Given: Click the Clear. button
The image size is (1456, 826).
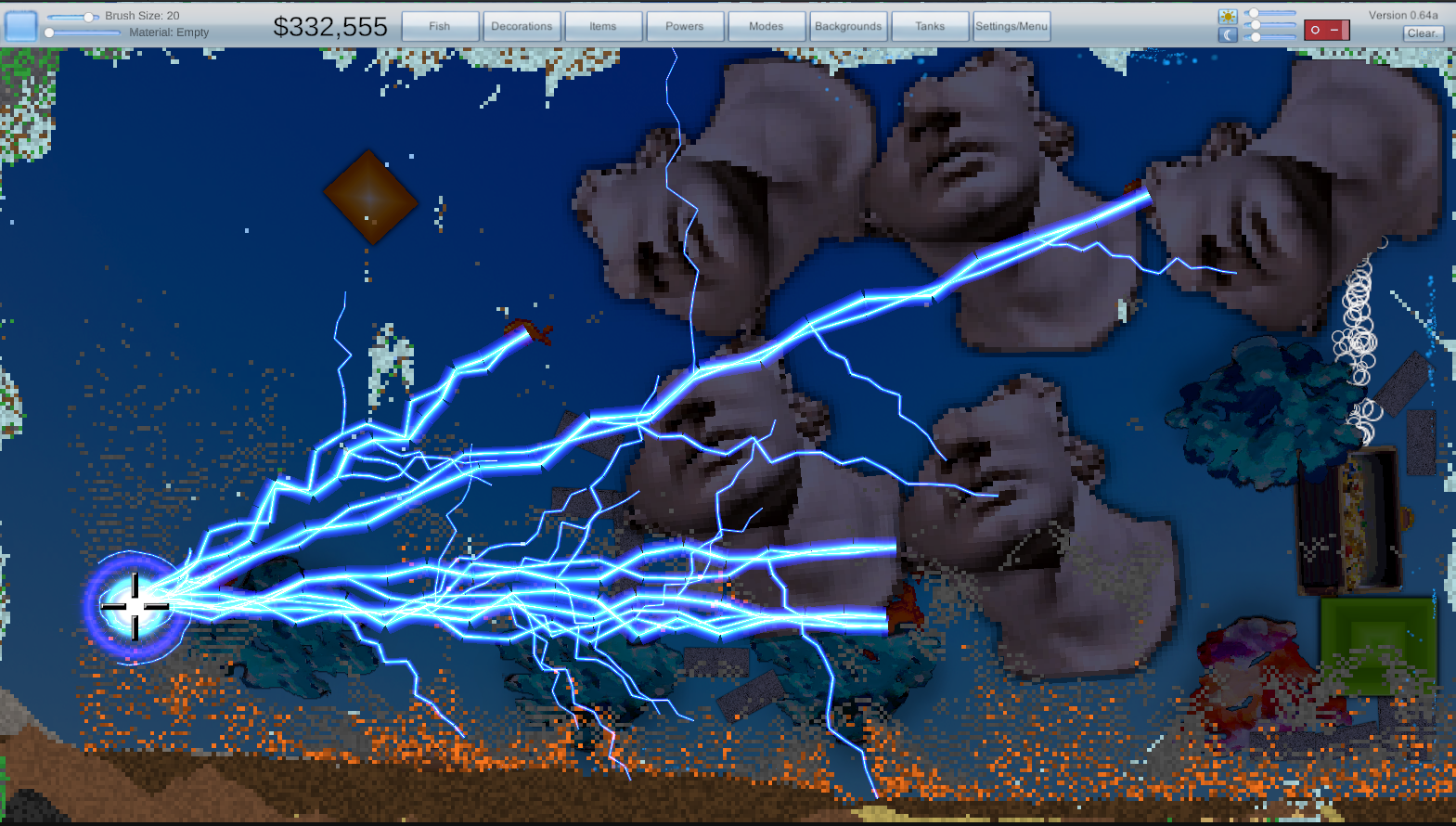Looking at the screenshot, I should [x=1423, y=33].
